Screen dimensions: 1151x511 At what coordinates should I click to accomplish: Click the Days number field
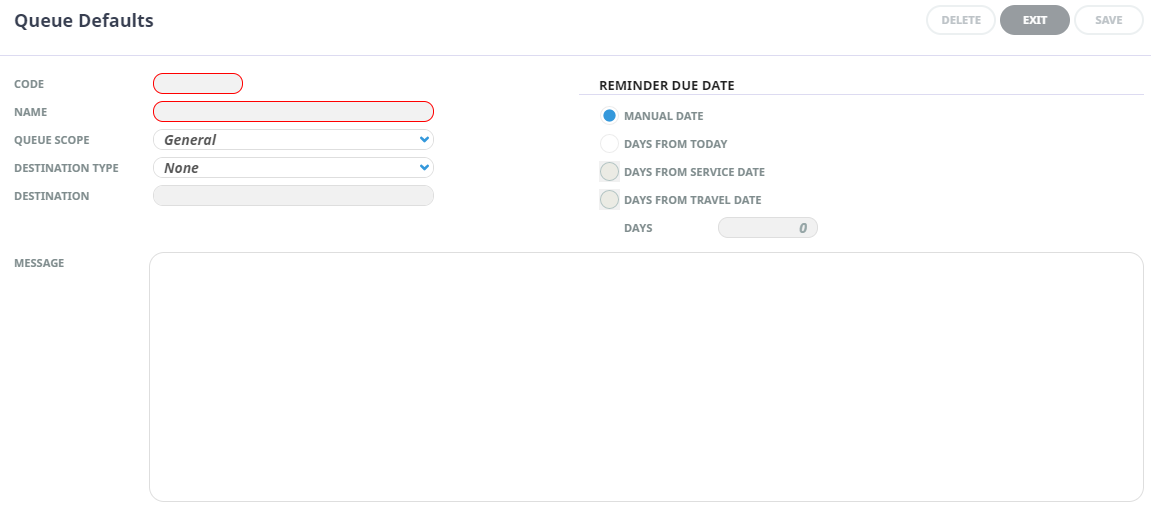(768, 228)
